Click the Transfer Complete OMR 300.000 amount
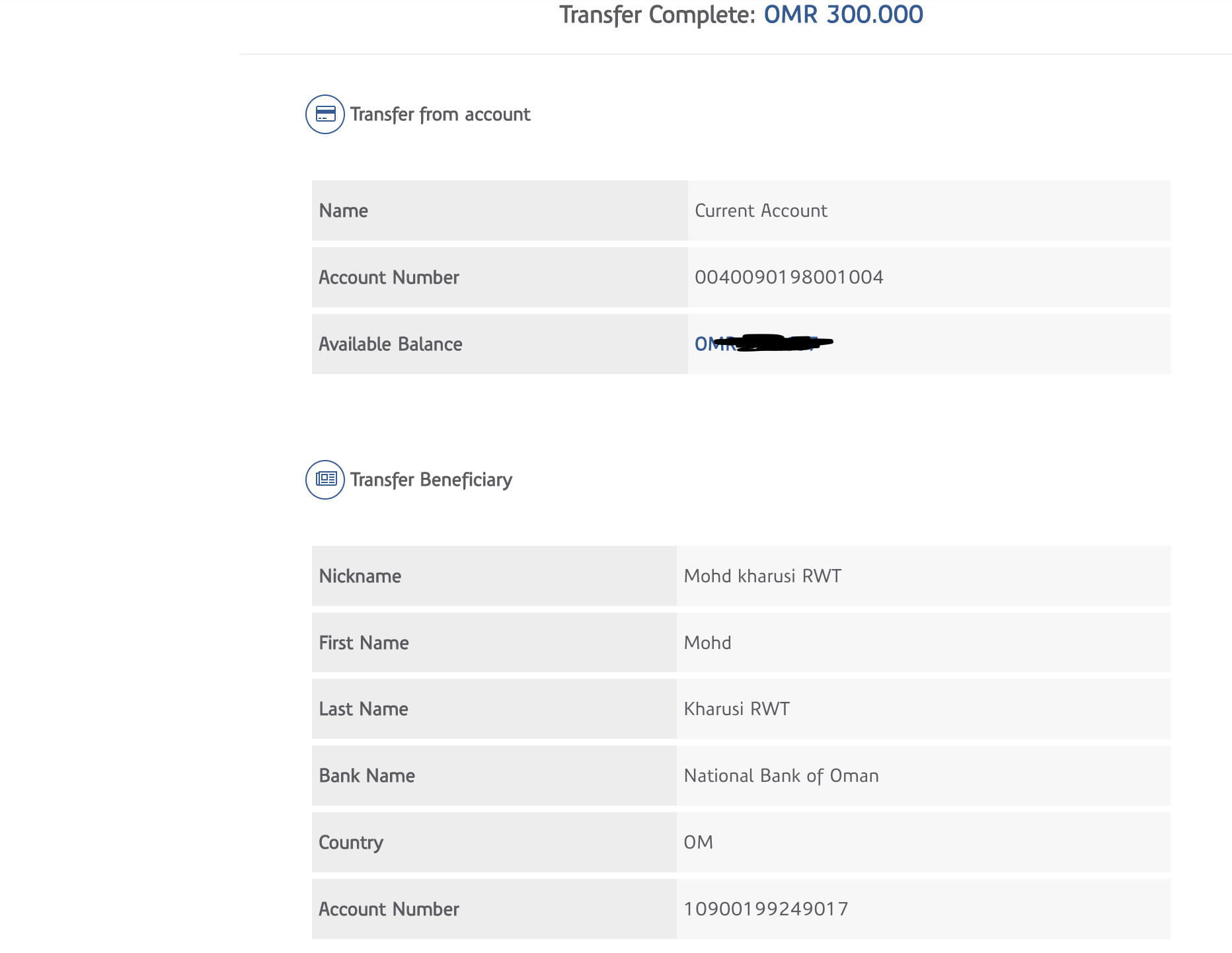This screenshot has height=953, width=1232. (x=843, y=15)
